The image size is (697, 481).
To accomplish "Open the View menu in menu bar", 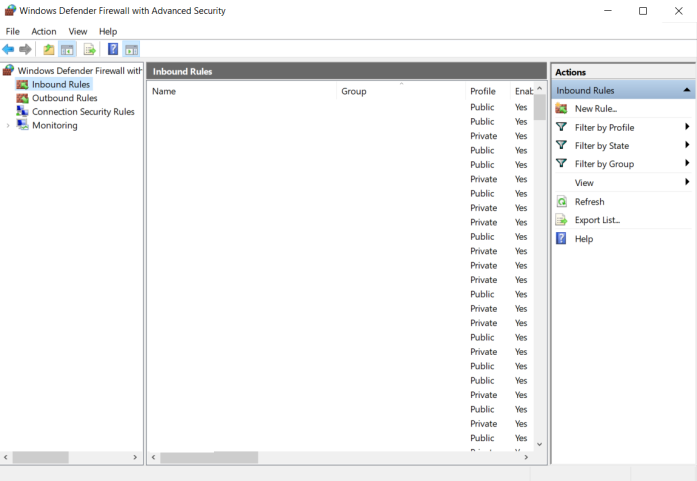I will coord(78,32).
